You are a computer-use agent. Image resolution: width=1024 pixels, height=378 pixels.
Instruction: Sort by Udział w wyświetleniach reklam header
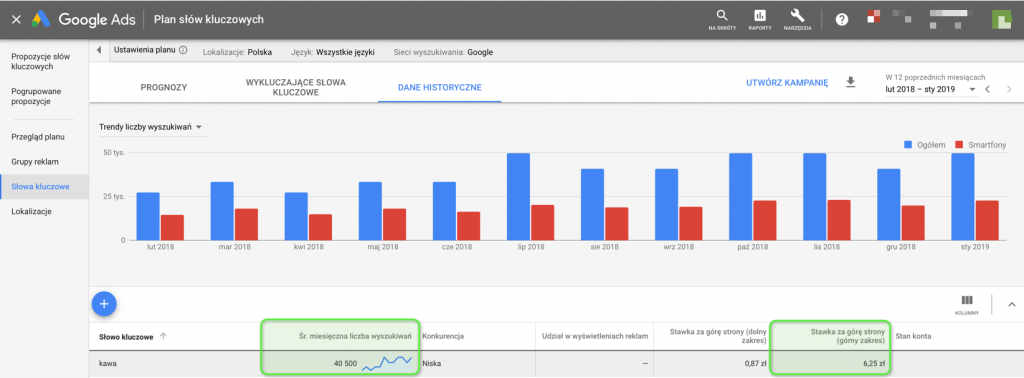coord(595,336)
